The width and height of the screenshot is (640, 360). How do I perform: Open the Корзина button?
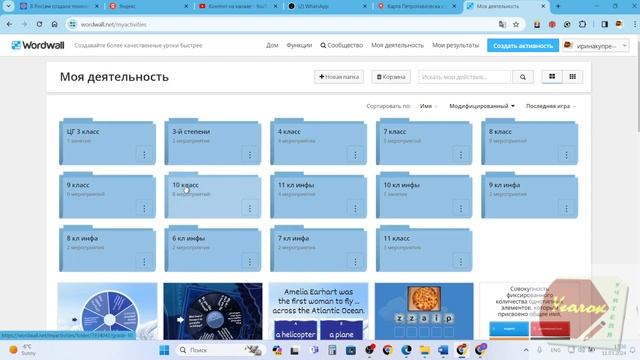[391, 77]
